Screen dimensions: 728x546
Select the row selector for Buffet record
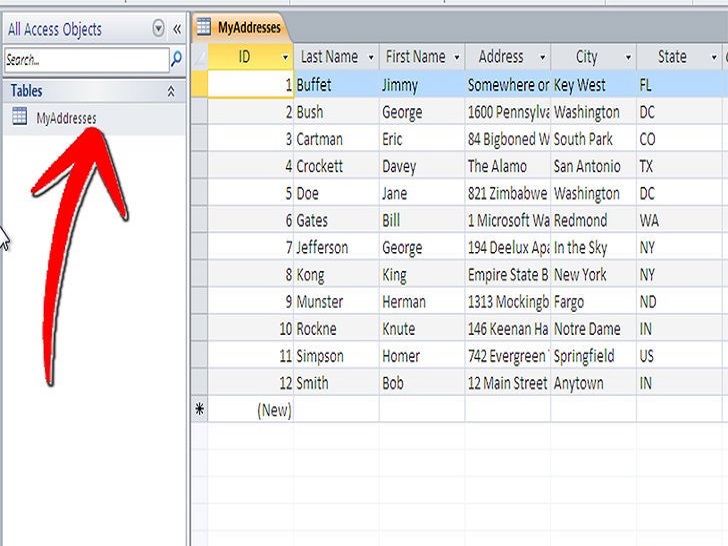coord(199,85)
